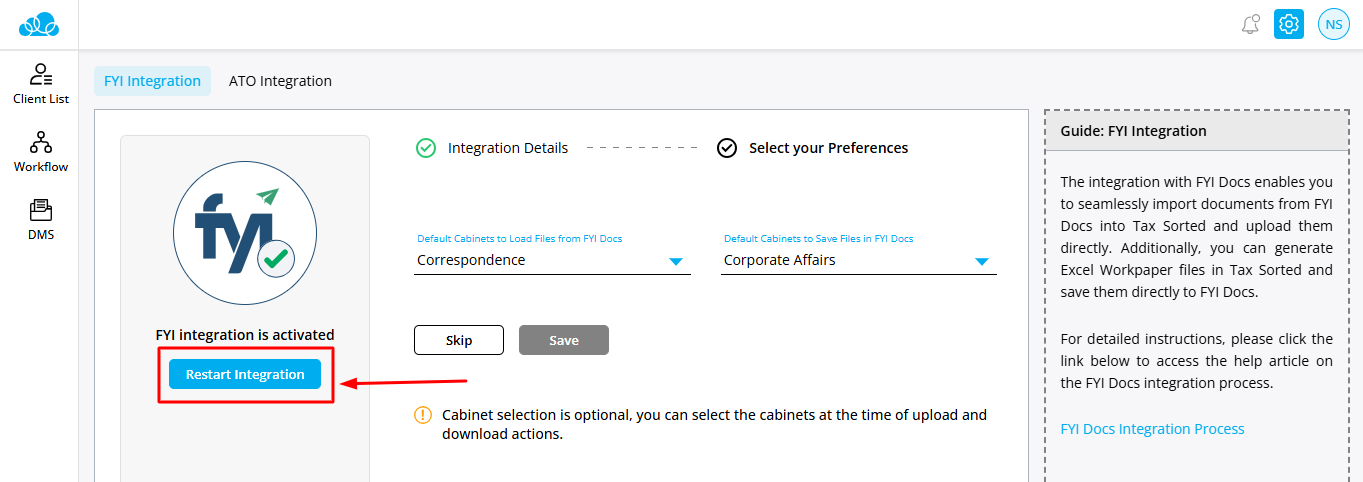Open Client List from sidebar
Screen dimensions: 1363x482
[x=41, y=84]
